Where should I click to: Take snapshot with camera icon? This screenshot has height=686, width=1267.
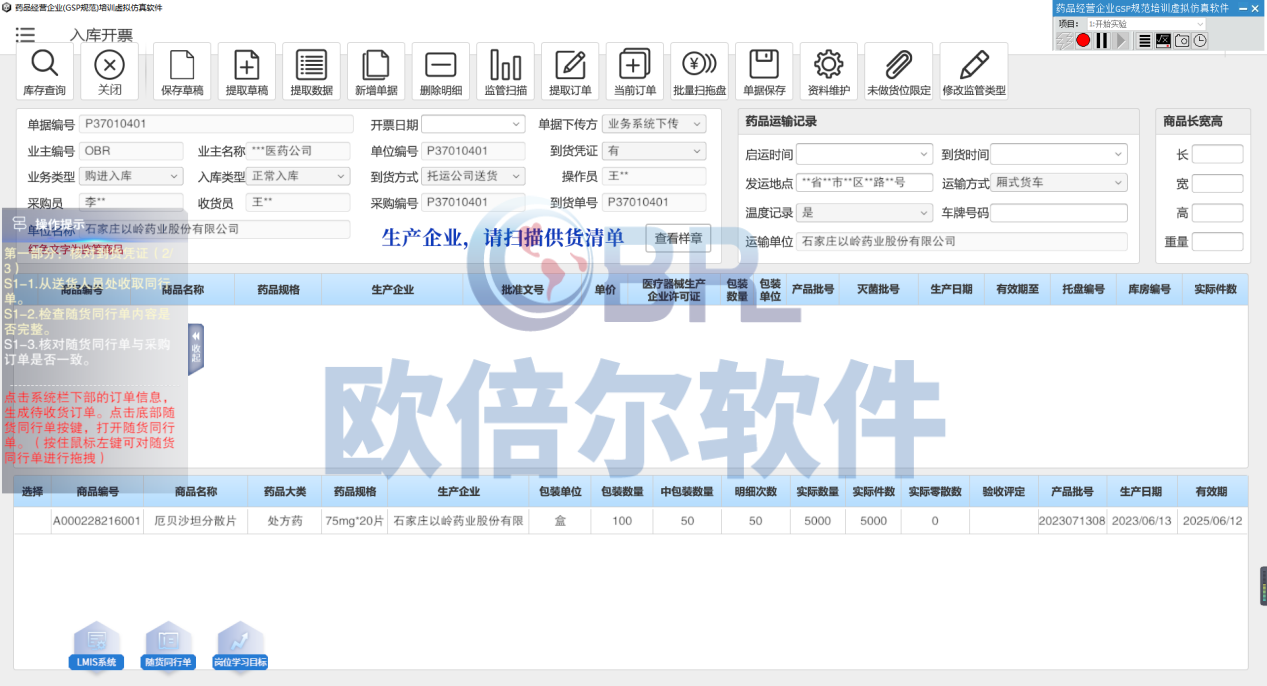pos(1182,40)
